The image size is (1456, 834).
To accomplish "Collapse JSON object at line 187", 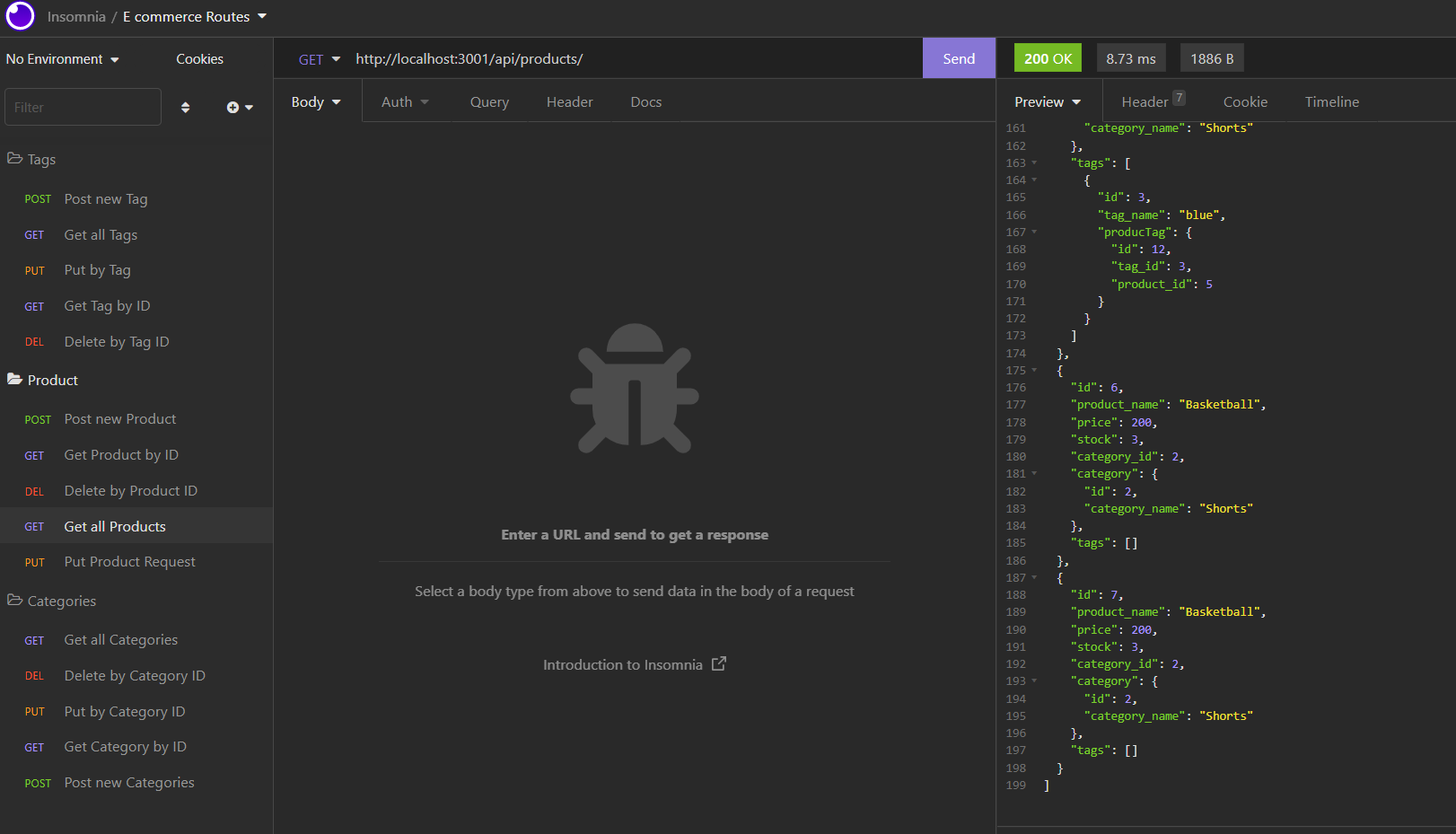I will [x=1034, y=578].
